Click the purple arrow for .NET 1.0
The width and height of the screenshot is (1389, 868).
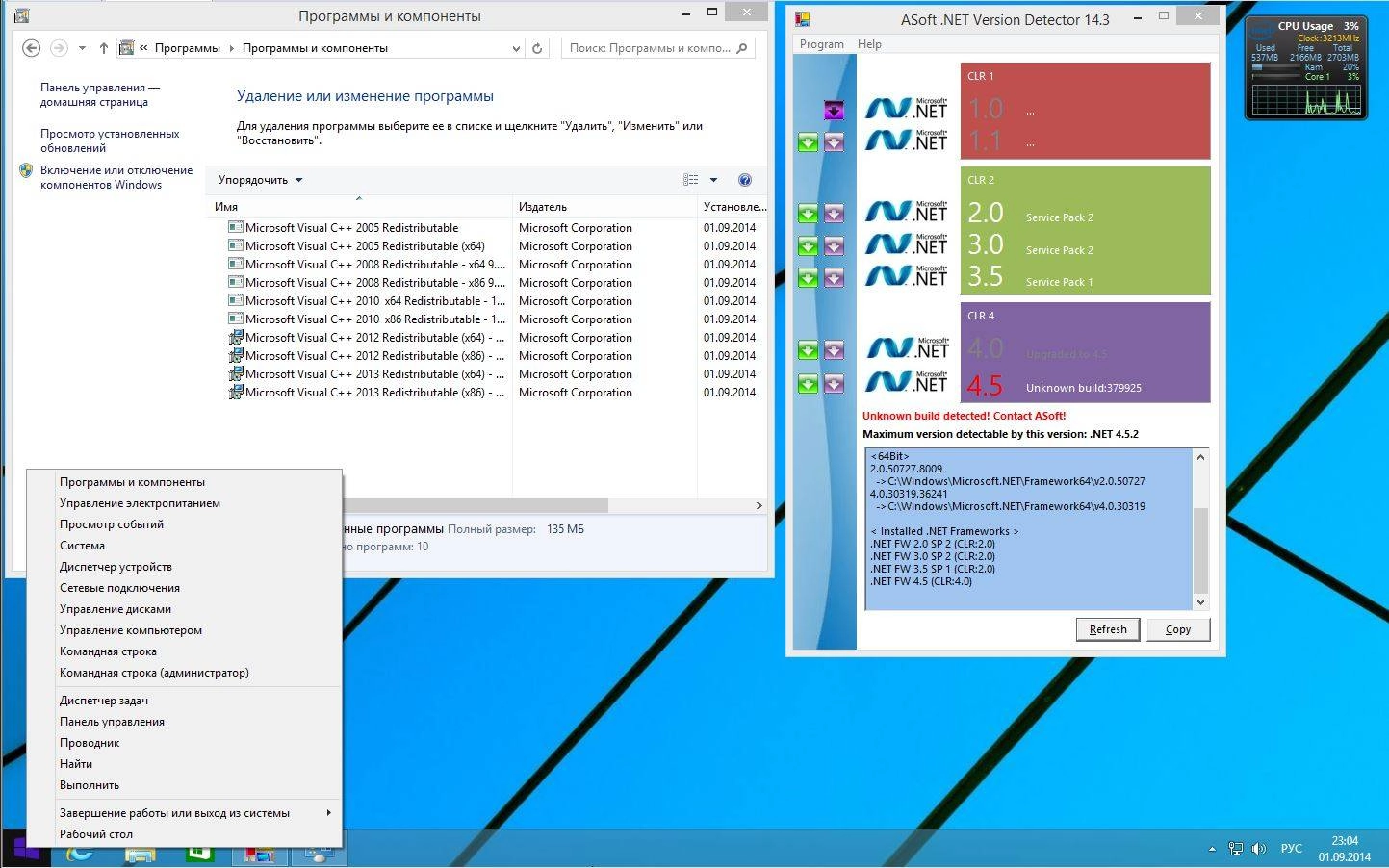tap(834, 111)
